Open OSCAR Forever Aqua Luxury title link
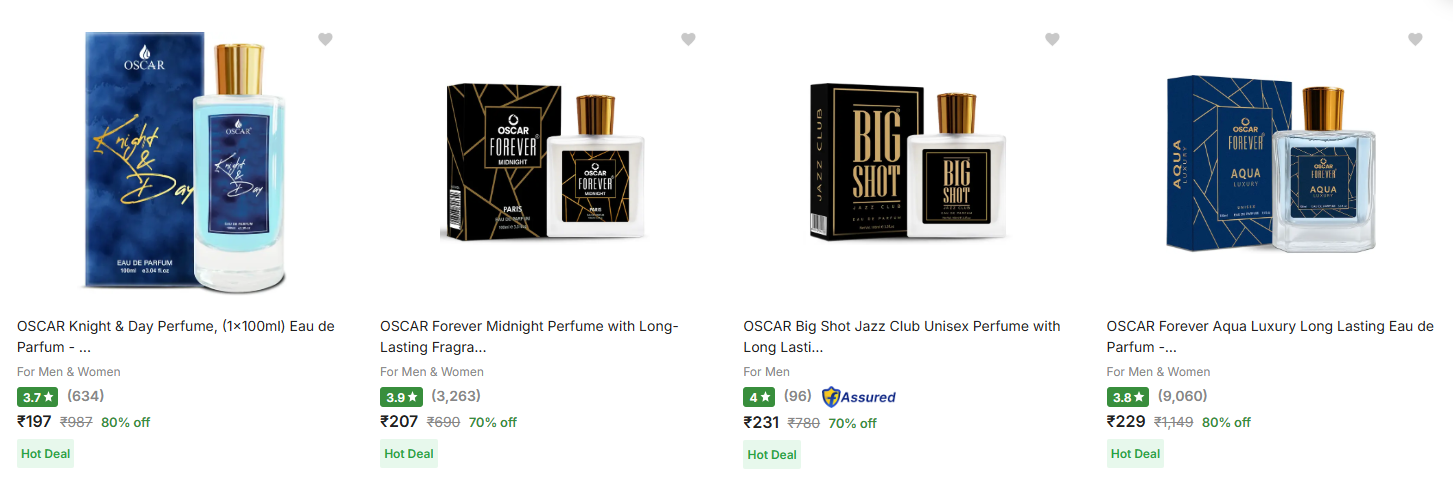 click(1269, 336)
